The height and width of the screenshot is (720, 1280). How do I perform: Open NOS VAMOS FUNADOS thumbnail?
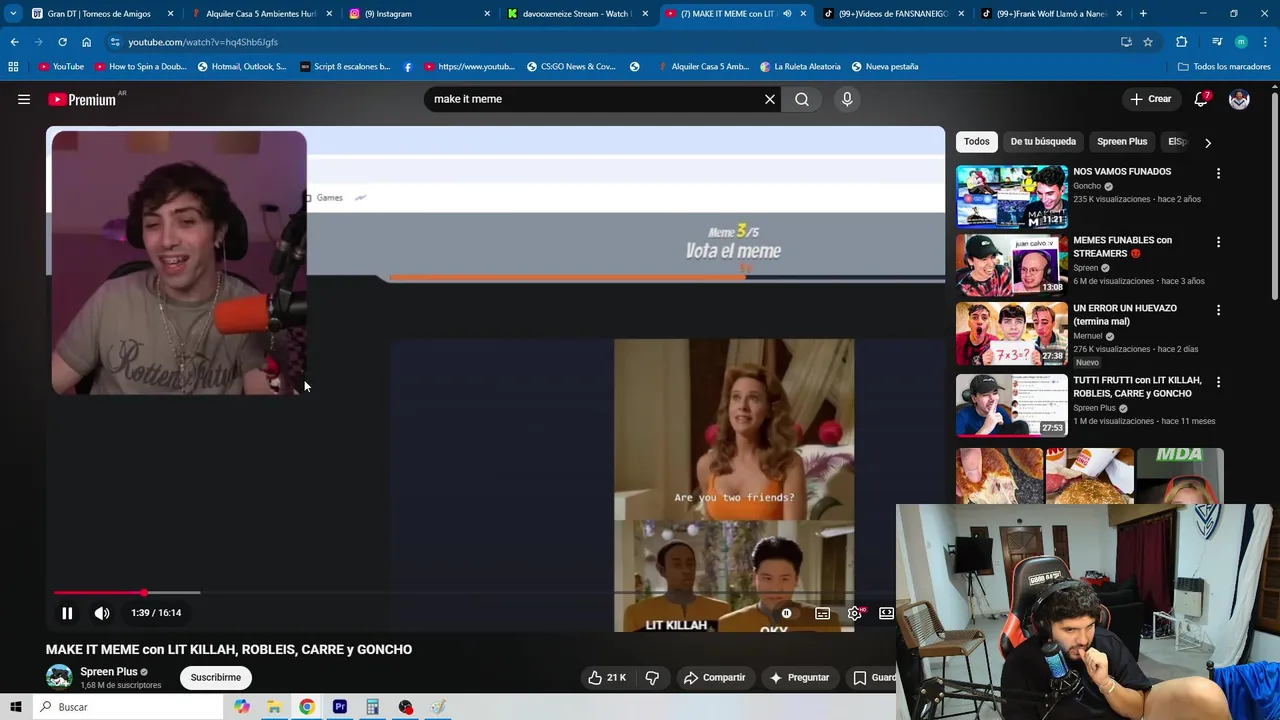(1012, 197)
